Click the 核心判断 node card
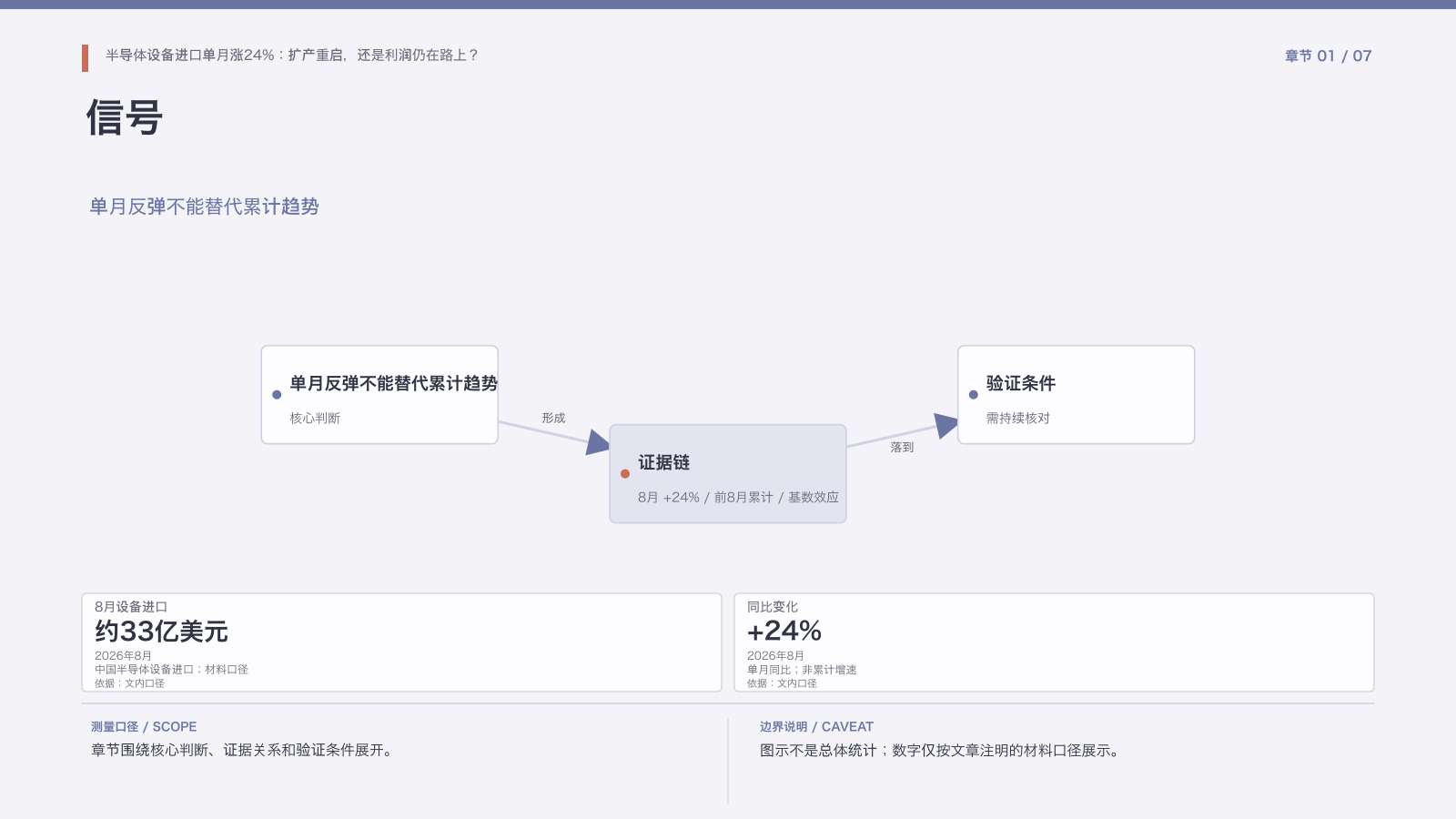This screenshot has height=819, width=1456. tap(379, 395)
